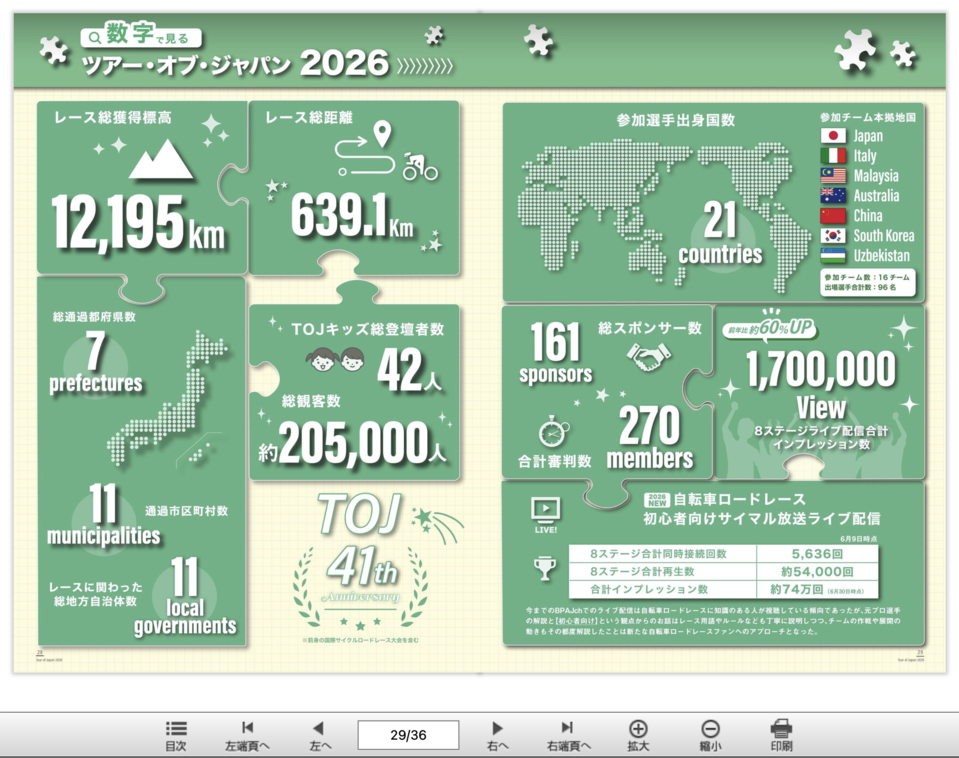Image resolution: width=959 pixels, height=758 pixels.
Task: Click the '161 sponsors' text
Action: coord(555,354)
